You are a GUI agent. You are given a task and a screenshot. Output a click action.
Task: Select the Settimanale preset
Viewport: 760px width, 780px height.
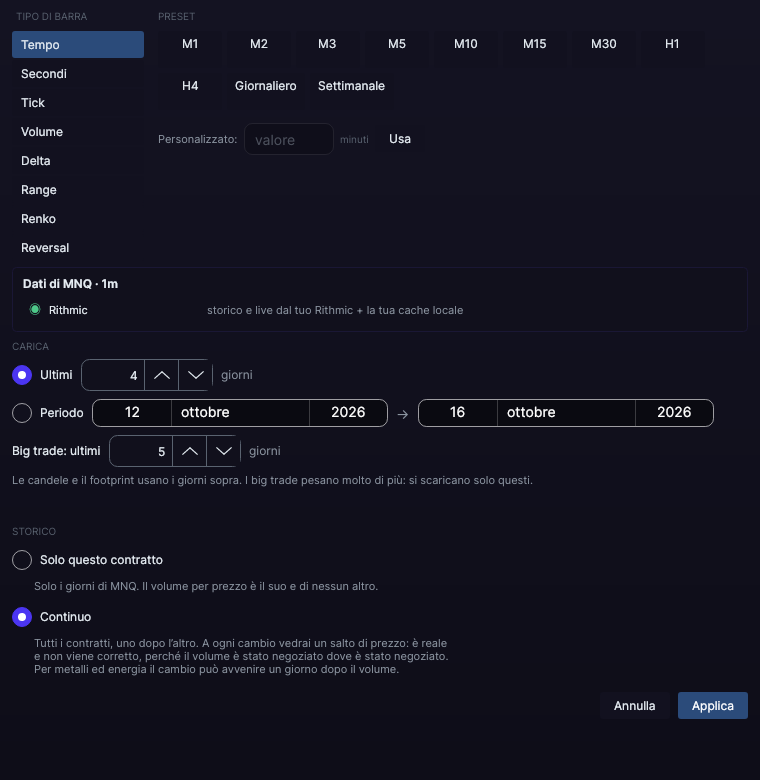[x=351, y=86]
